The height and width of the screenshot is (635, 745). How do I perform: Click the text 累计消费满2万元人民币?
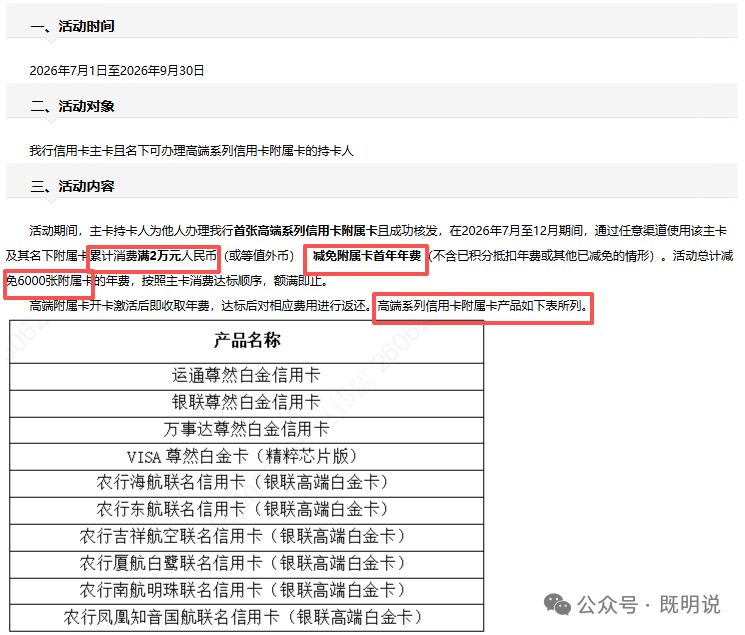(x=153, y=256)
